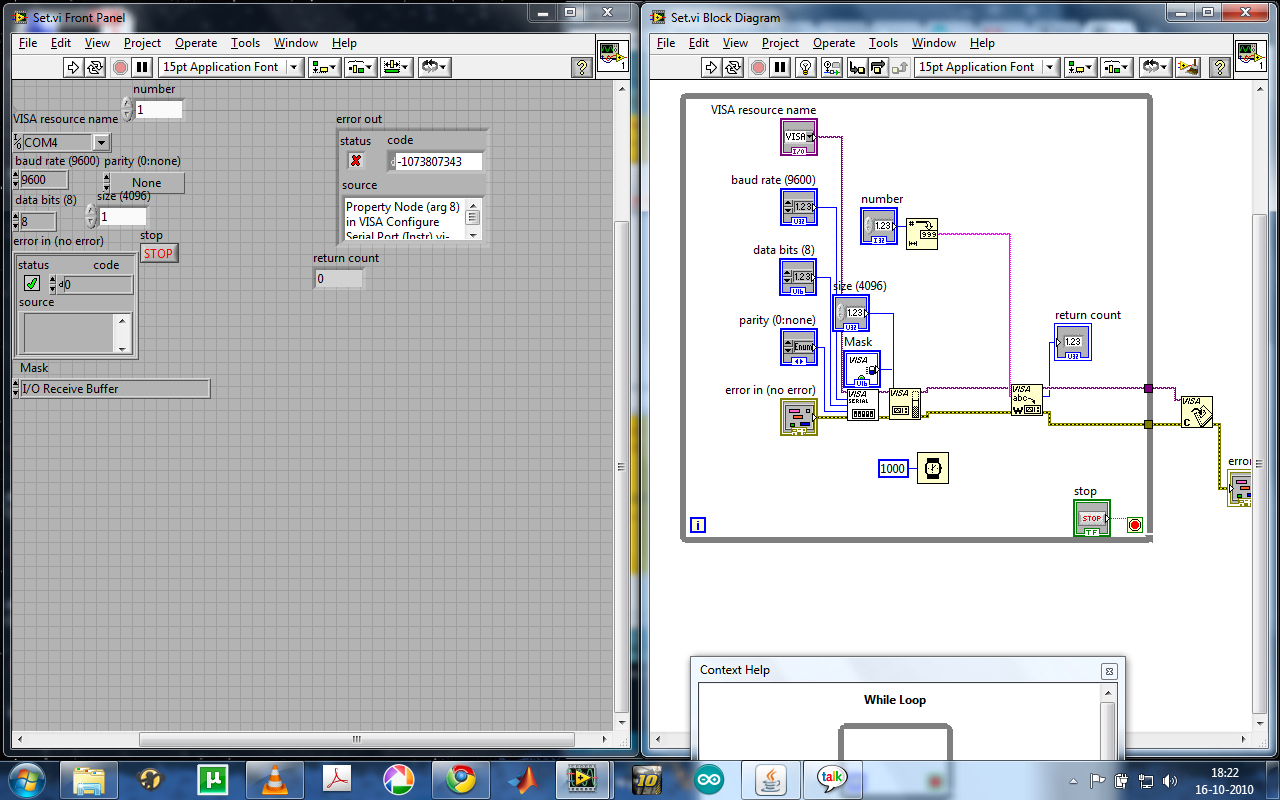Open Window menu in Block Diagram

(934, 43)
